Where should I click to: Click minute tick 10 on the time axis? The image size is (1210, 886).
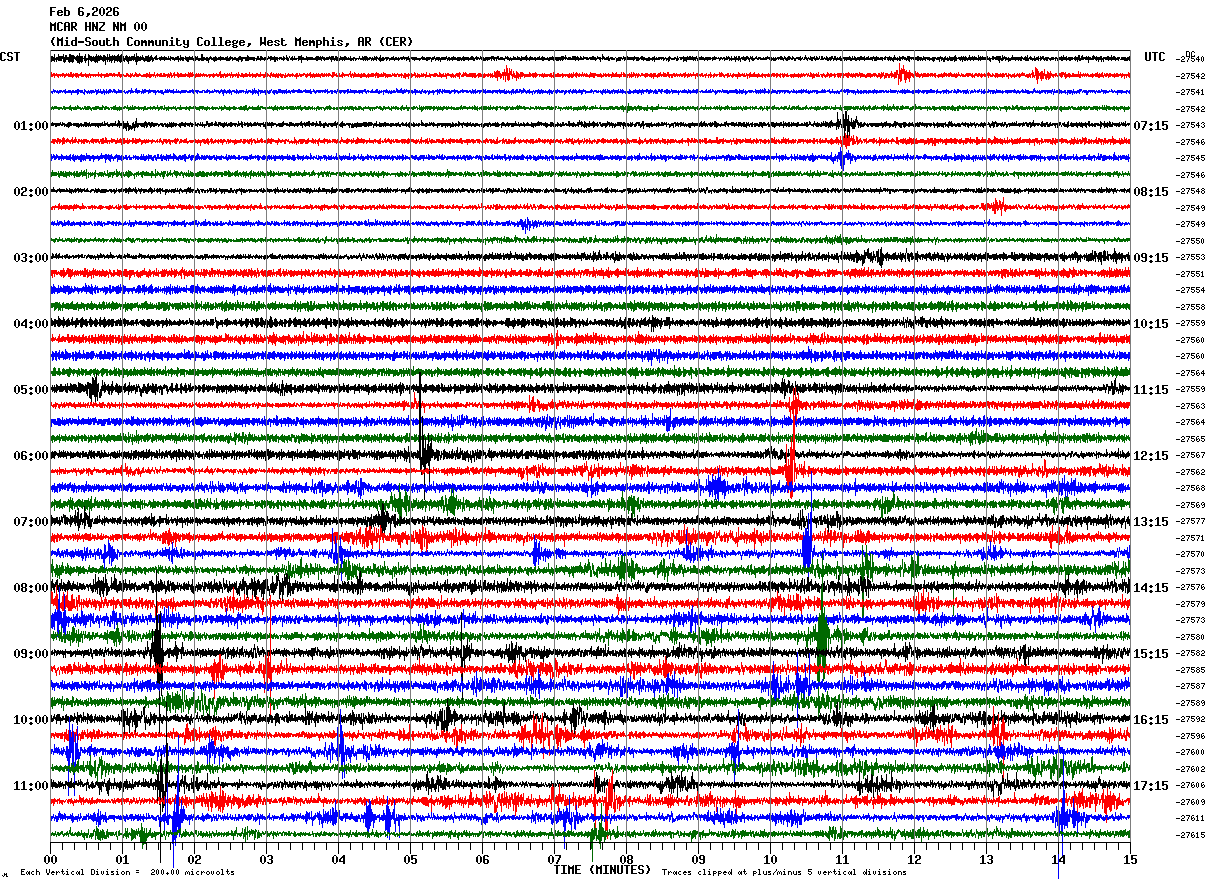(x=770, y=859)
